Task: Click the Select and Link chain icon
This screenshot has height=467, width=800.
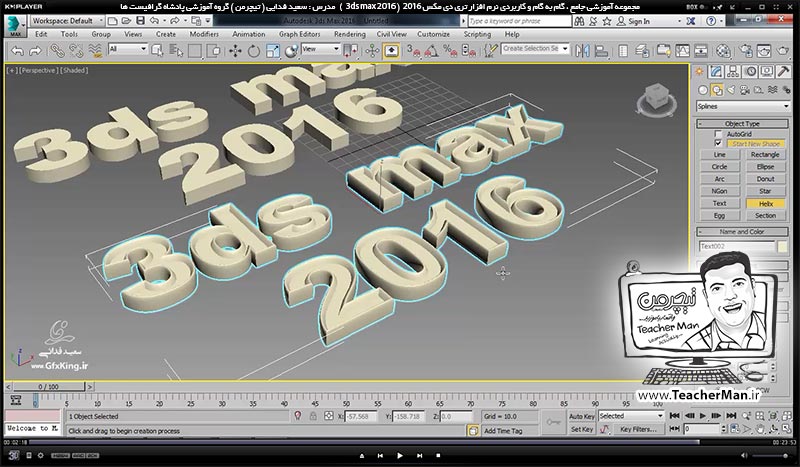Action: coord(56,51)
